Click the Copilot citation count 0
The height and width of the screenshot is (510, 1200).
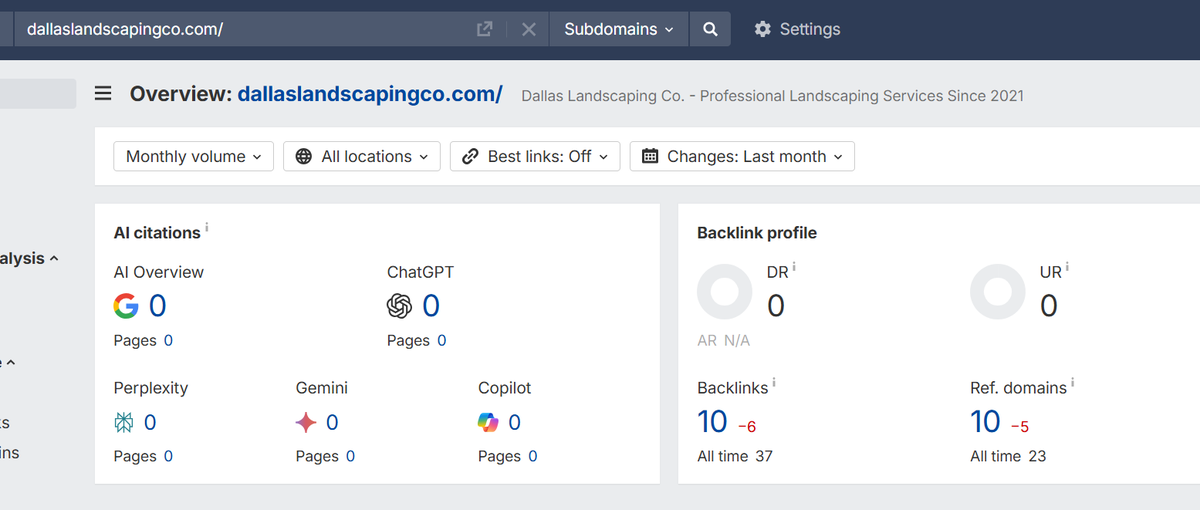tap(514, 423)
